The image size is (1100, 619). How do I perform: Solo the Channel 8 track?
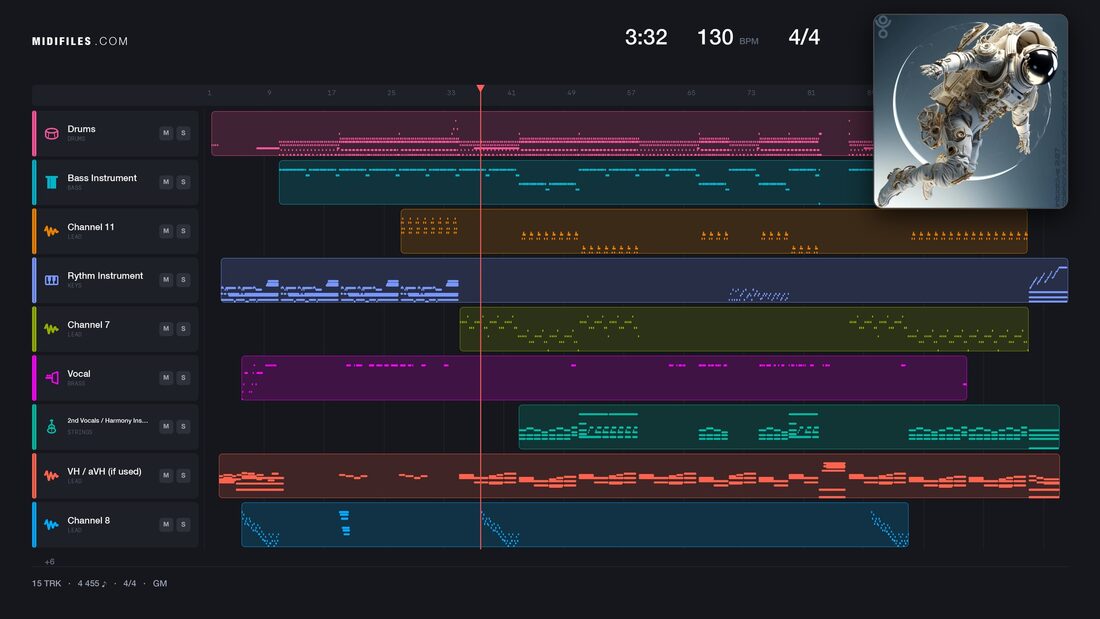[x=183, y=524]
